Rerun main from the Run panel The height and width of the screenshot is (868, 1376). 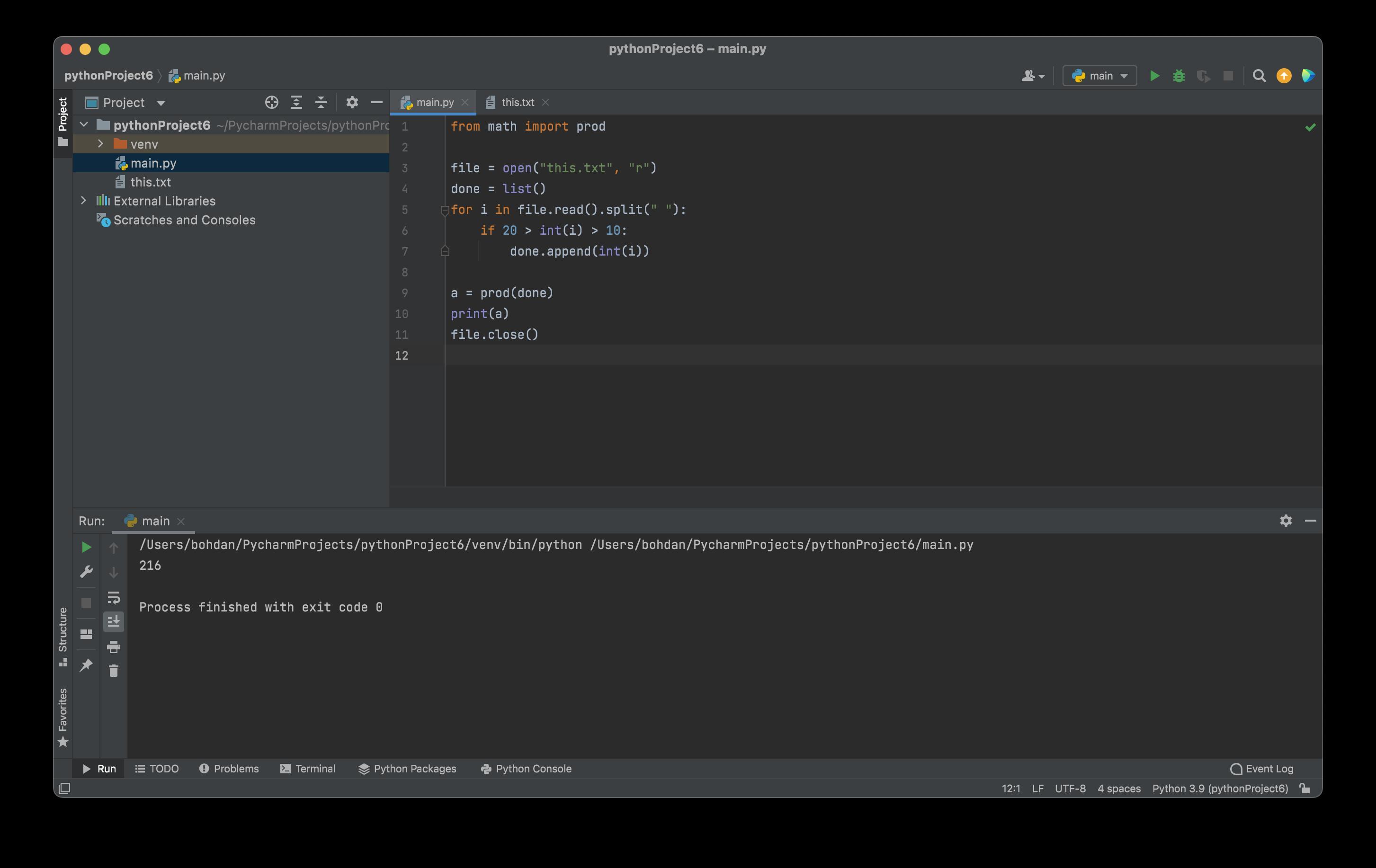click(86, 547)
